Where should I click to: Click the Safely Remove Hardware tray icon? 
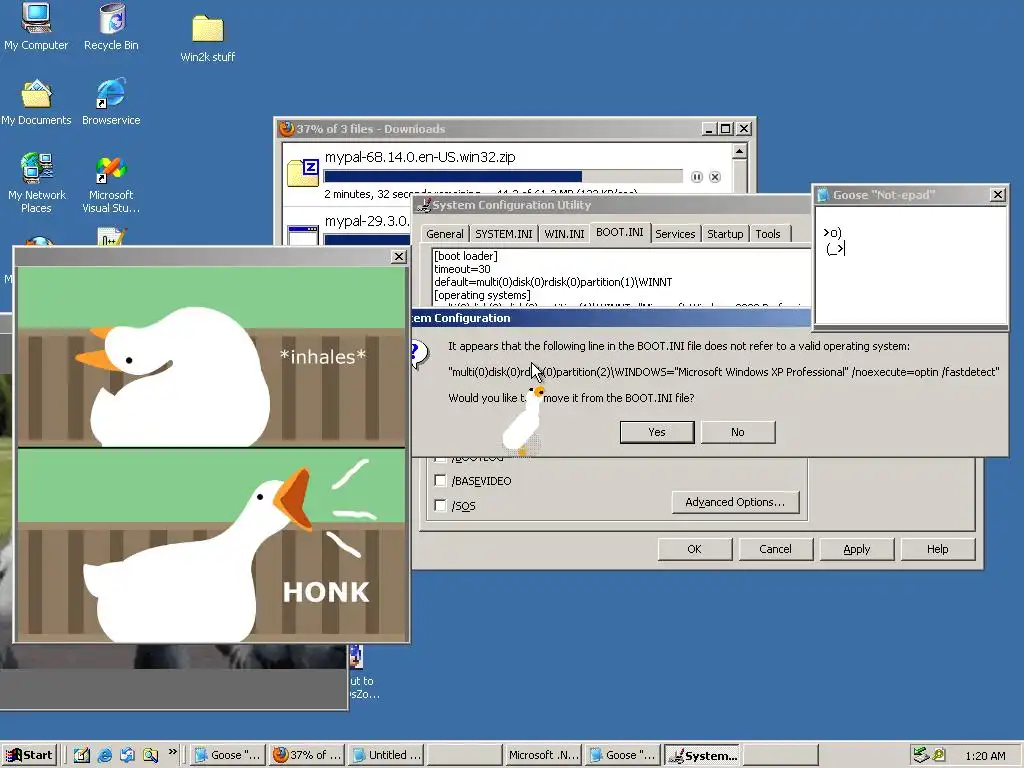(920, 755)
